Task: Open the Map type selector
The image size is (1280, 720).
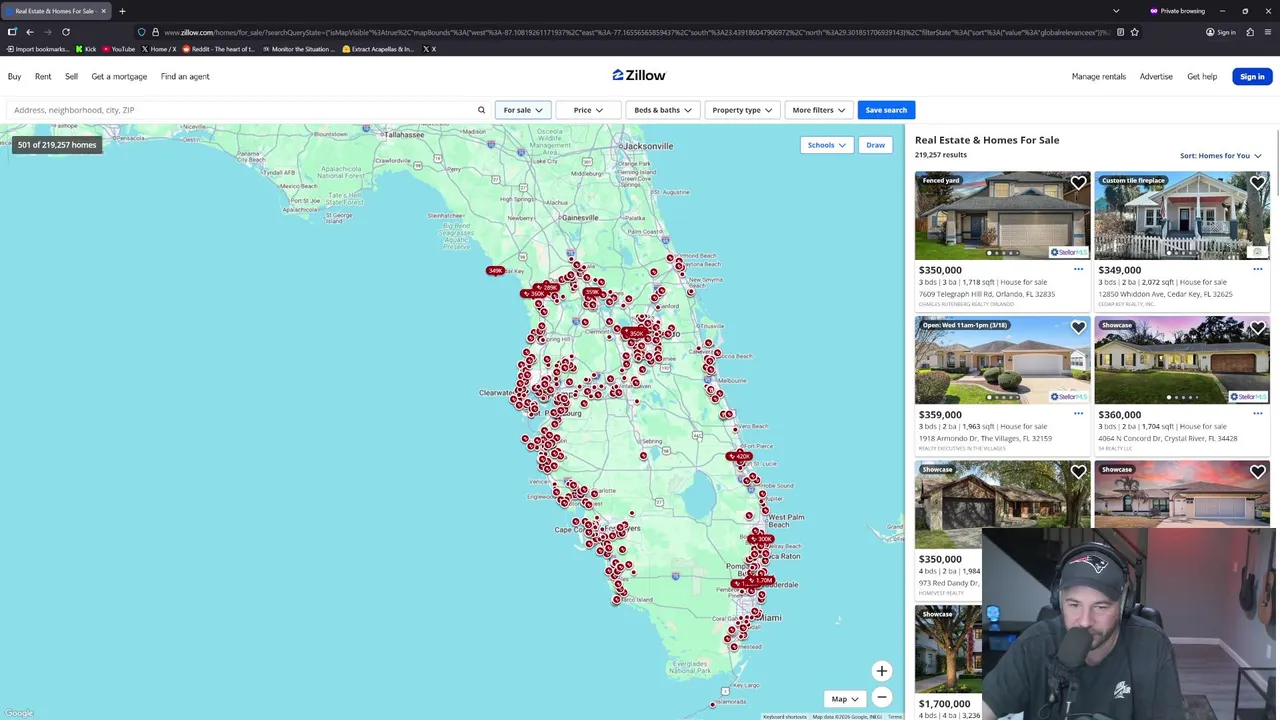Action: [x=845, y=699]
